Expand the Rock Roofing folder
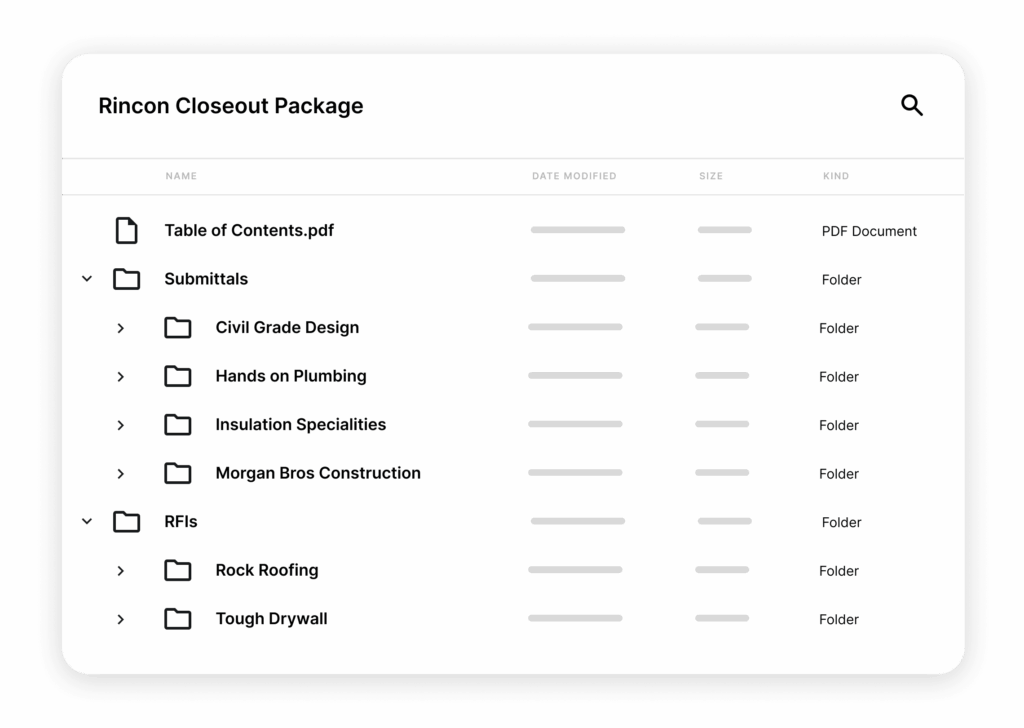The width and height of the screenshot is (1024, 728). click(x=120, y=571)
